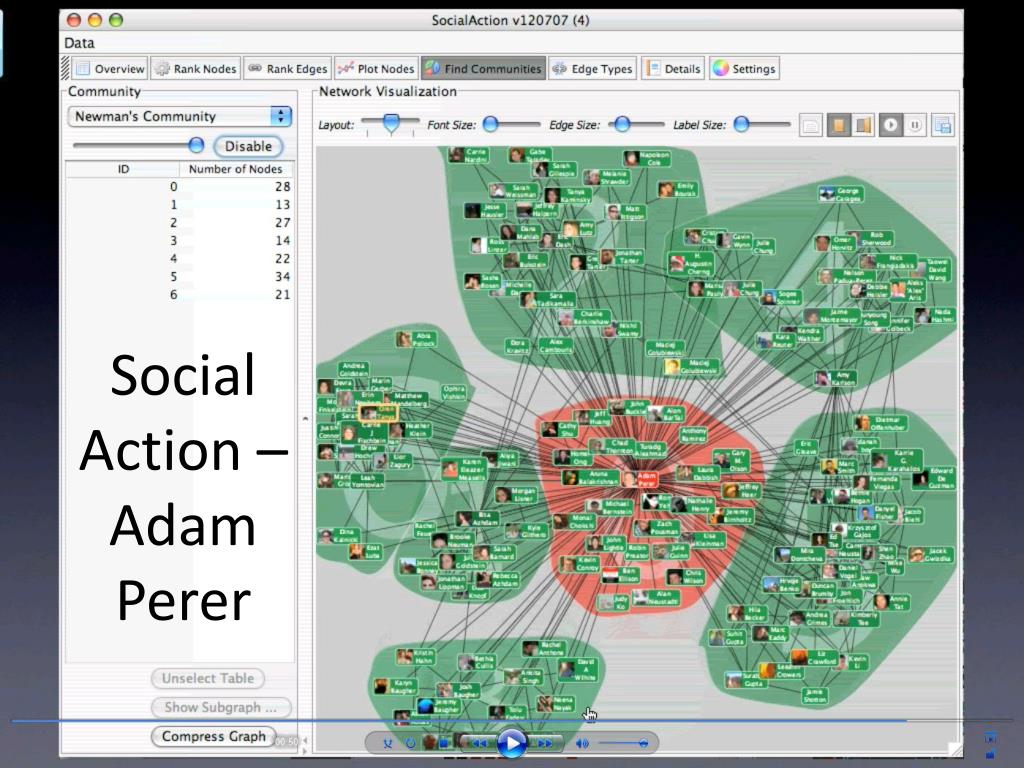This screenshot has width=1024, height=768.
Task: Switch to the Rank Edges tab
Action: (x=287, y=69)
